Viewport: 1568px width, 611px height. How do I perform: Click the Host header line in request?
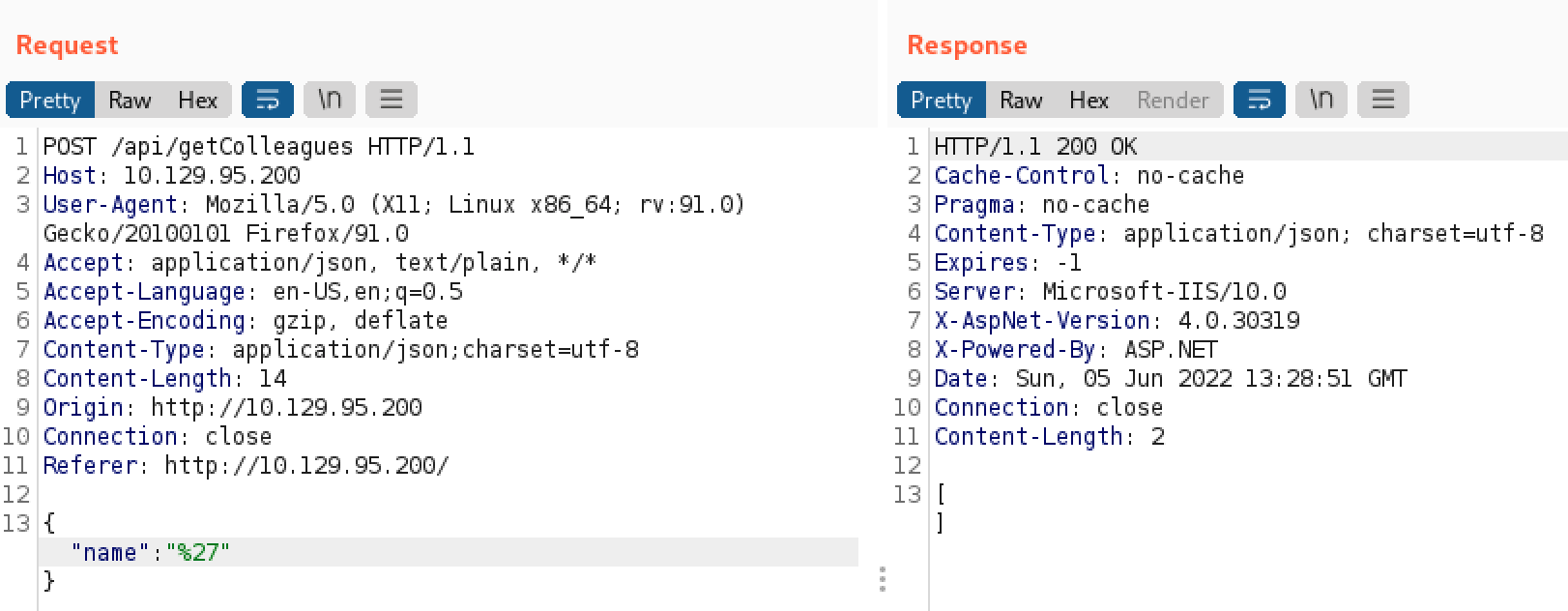click(x=171, y=176)
